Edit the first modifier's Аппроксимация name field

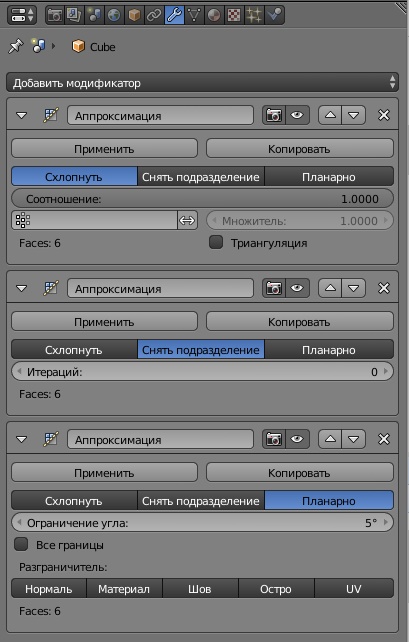[160, 115]
